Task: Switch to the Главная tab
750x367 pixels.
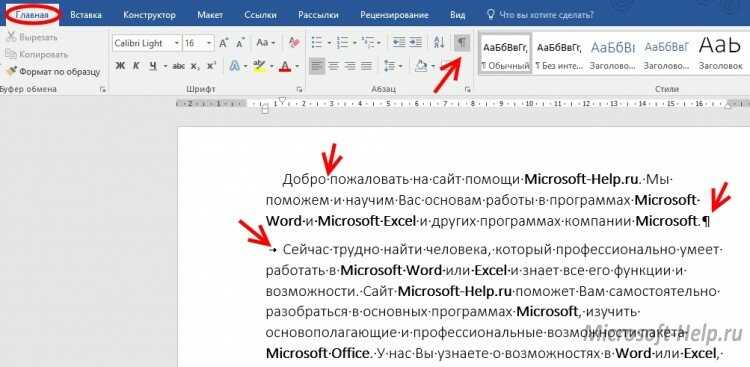Action: pos(32,15)
